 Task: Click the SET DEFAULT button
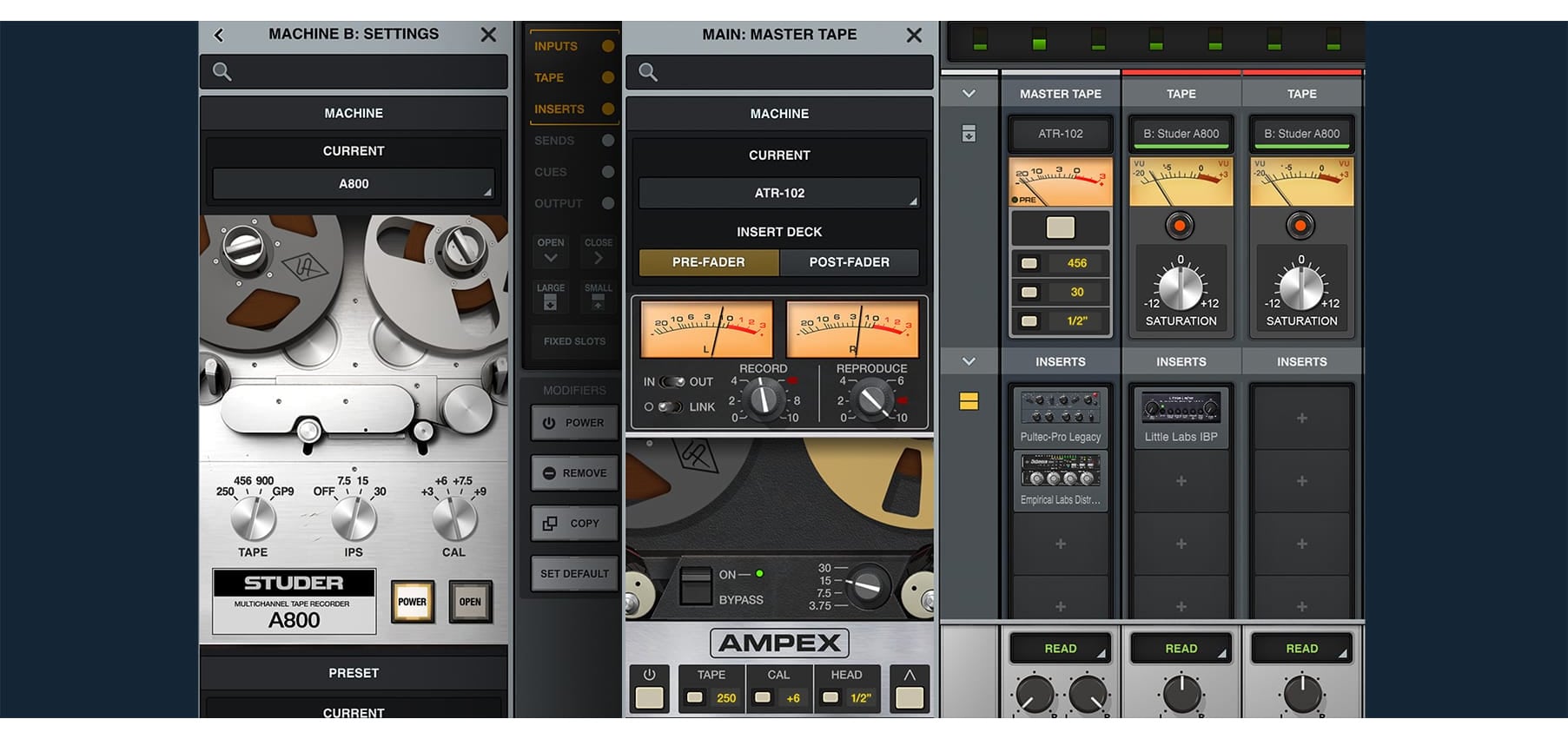(x=574, y=574)
